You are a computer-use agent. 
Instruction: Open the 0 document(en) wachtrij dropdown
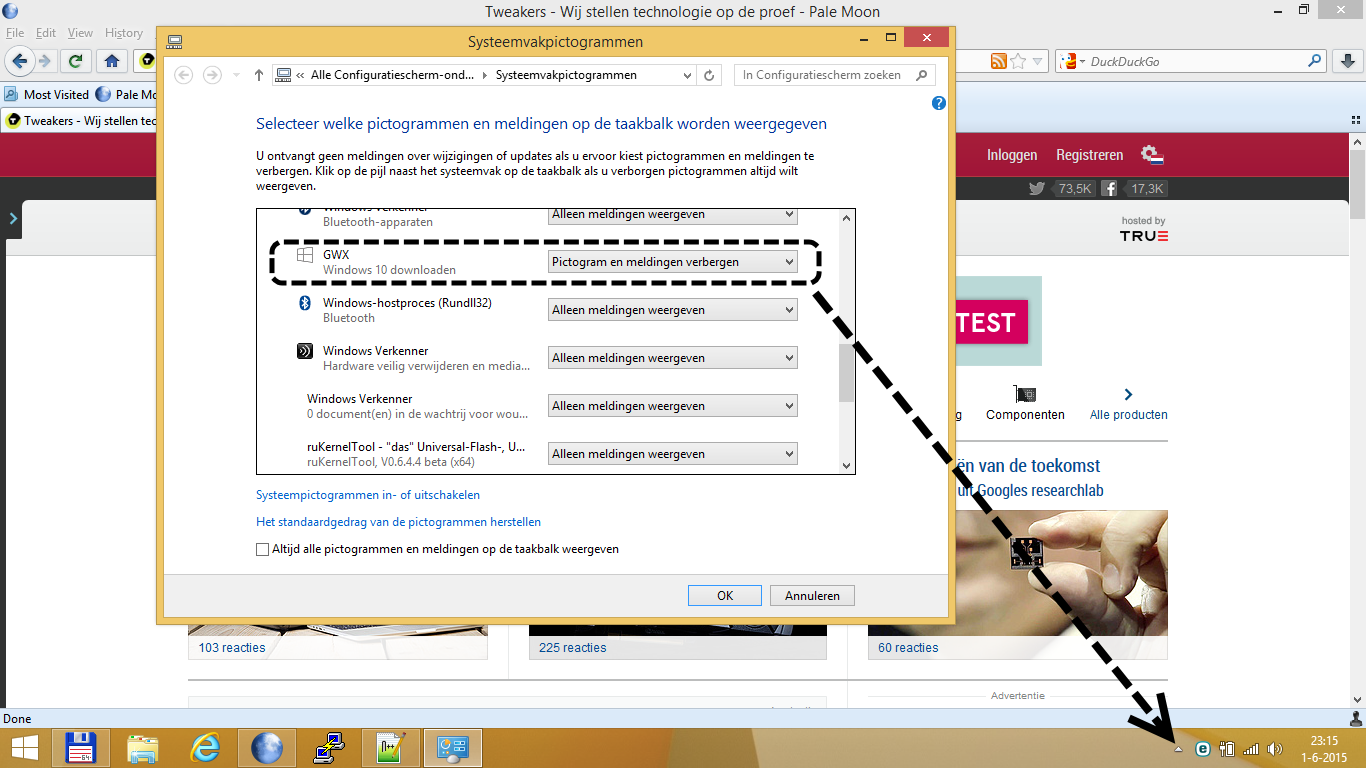click(x=673, y=406)
